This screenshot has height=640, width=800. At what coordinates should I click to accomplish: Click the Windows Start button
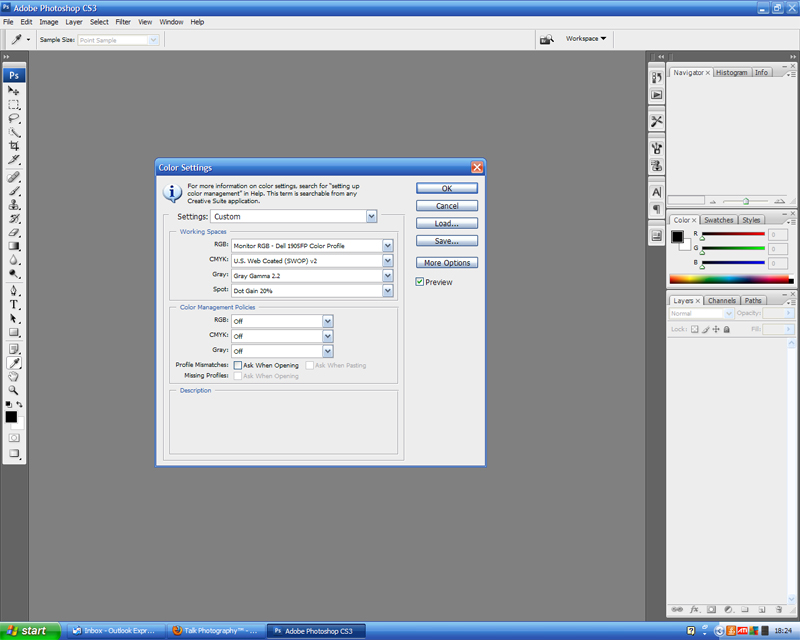coord(28,631)
